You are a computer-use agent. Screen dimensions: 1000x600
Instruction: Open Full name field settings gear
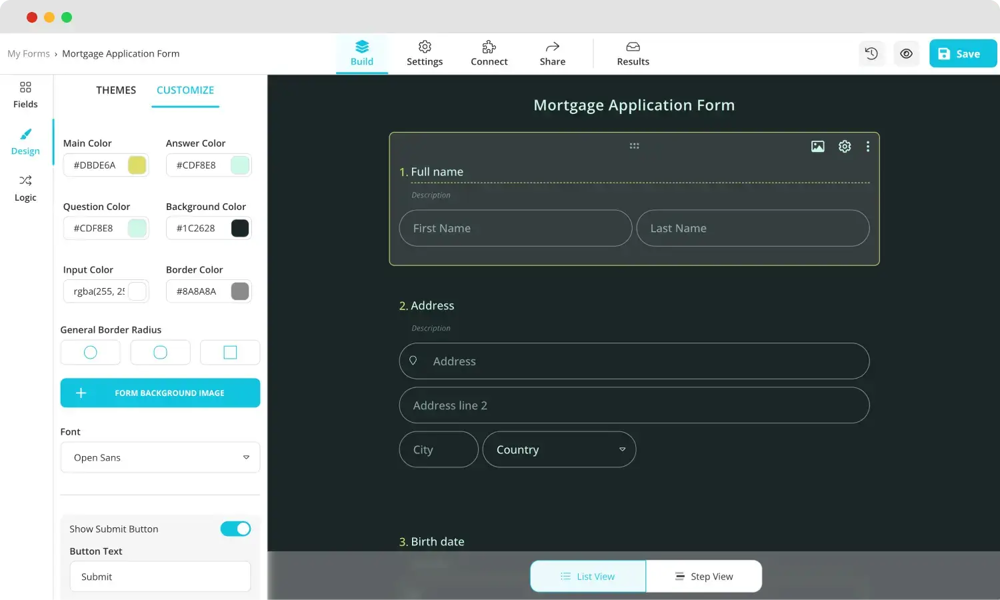pos(844,147)
